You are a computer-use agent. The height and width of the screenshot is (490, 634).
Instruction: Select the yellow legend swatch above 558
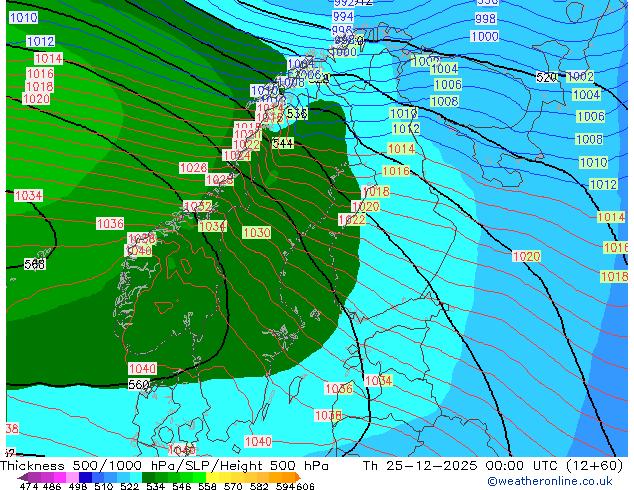click(213, 477)
